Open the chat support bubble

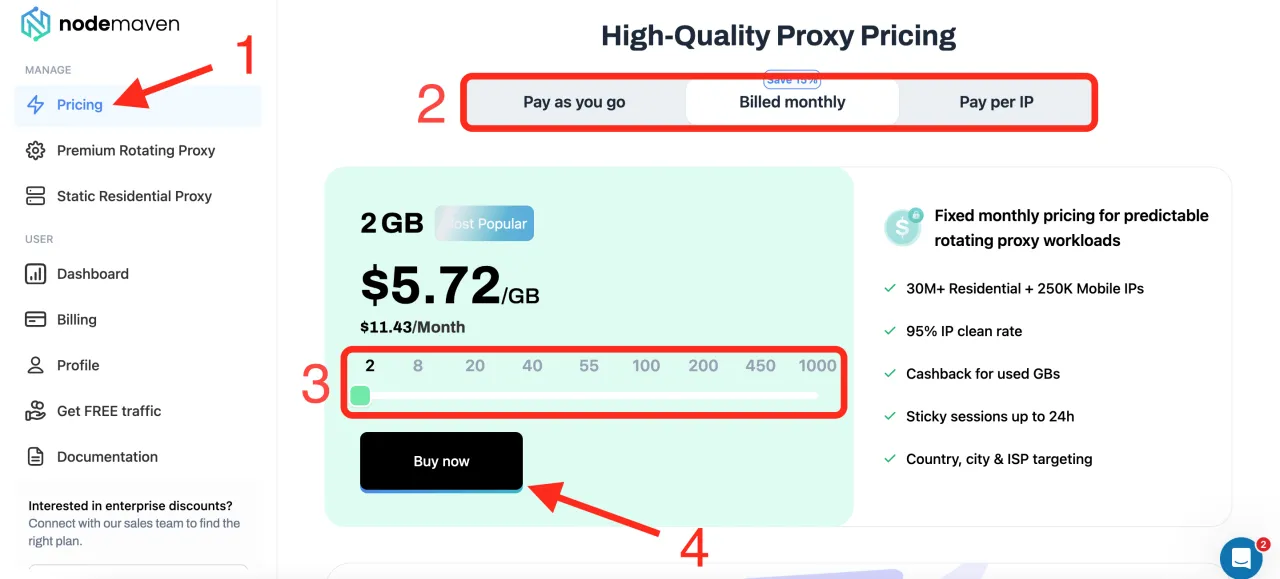tap(1241, 558)
